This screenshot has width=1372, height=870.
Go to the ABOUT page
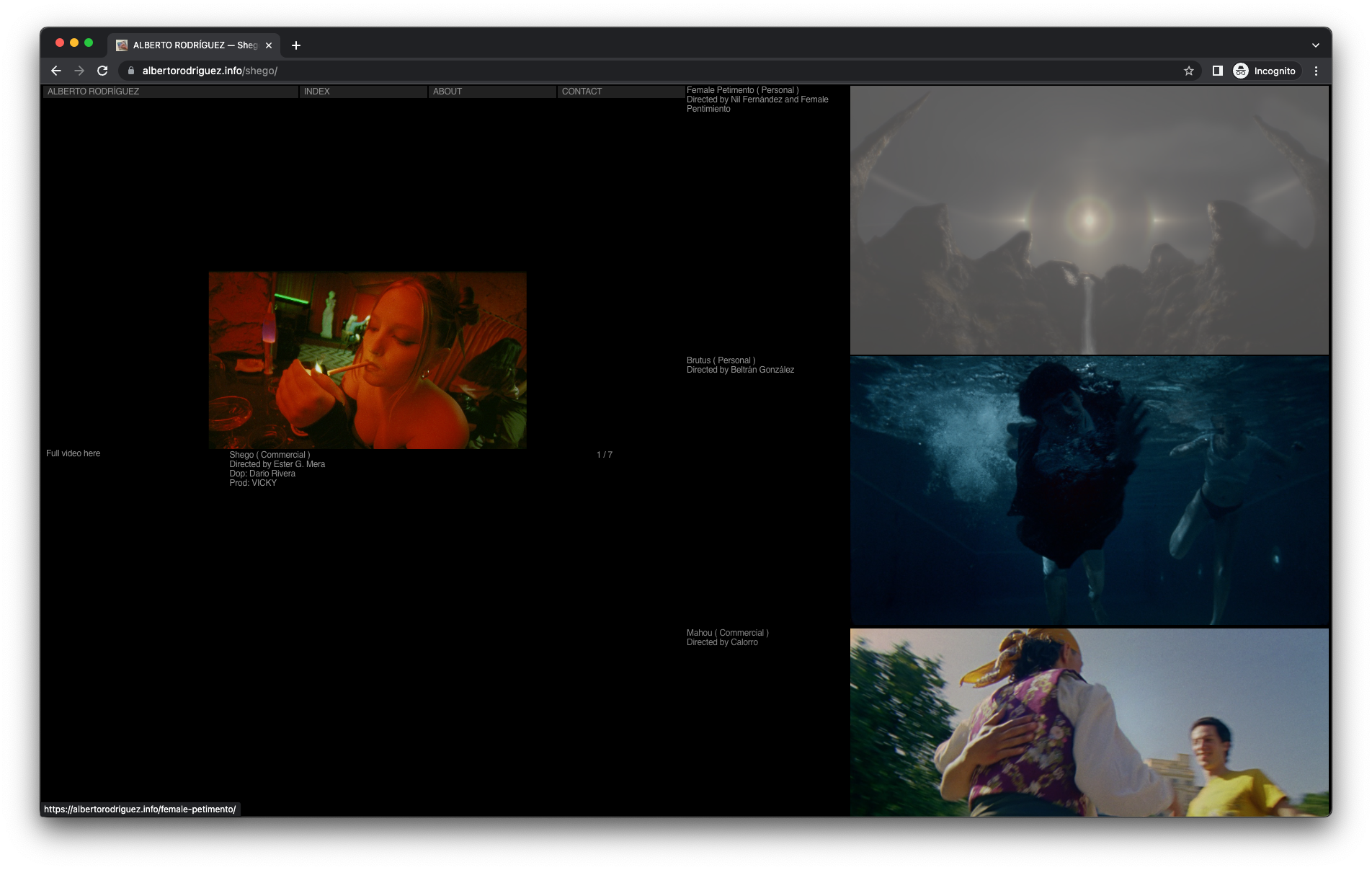click(x=447, y=92)
